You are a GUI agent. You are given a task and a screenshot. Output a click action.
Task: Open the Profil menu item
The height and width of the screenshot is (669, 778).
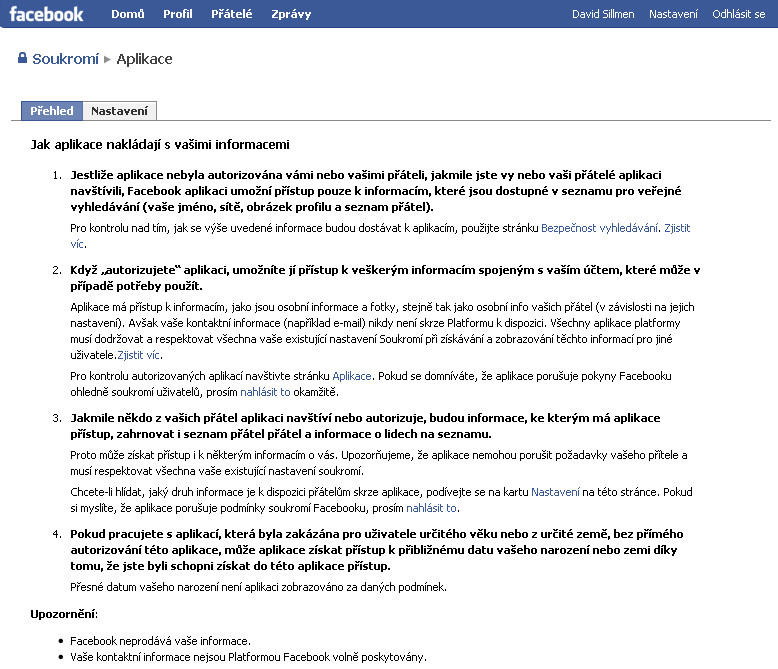178,14
